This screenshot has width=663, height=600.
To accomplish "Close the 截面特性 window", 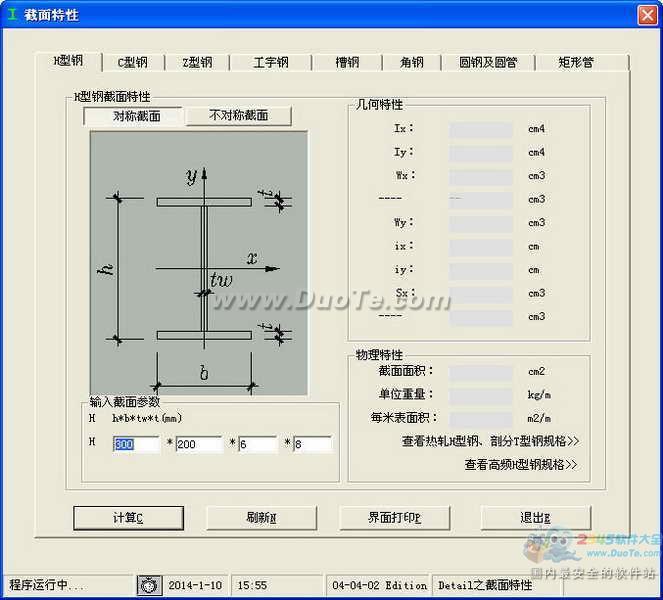I will tap(647, 15).
